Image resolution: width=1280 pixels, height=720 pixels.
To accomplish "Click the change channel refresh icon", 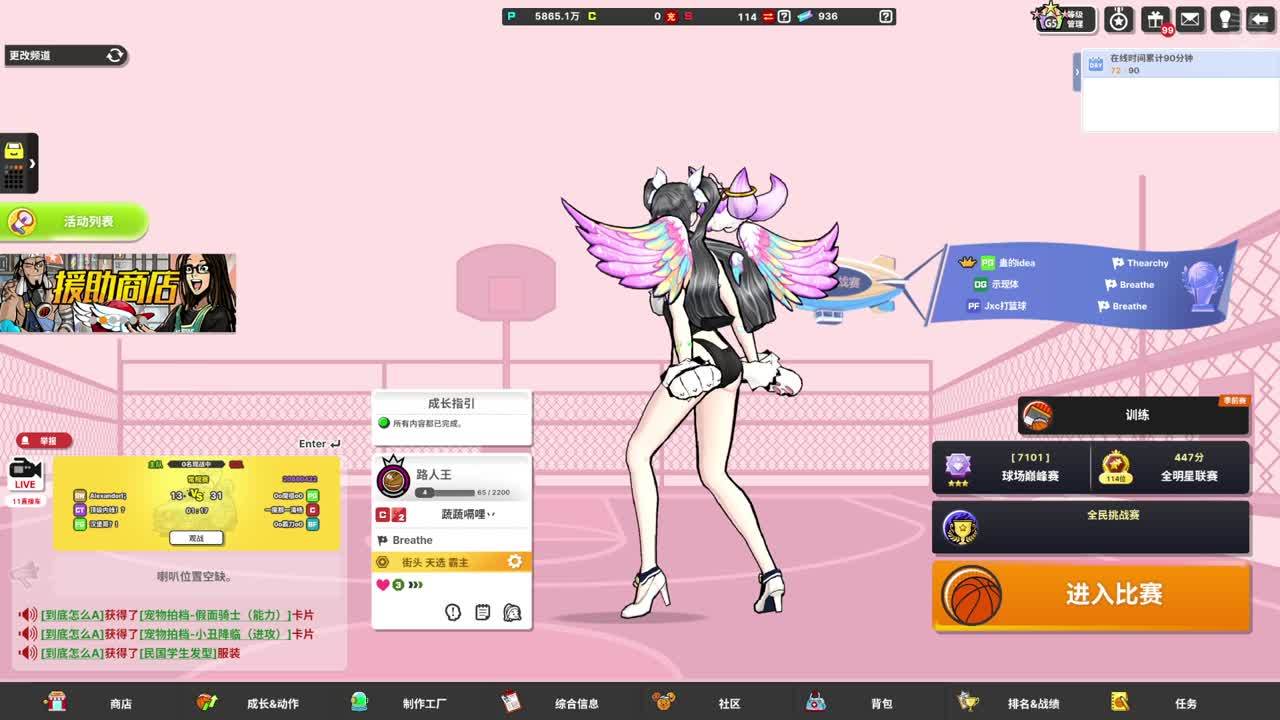I will 115,55.
